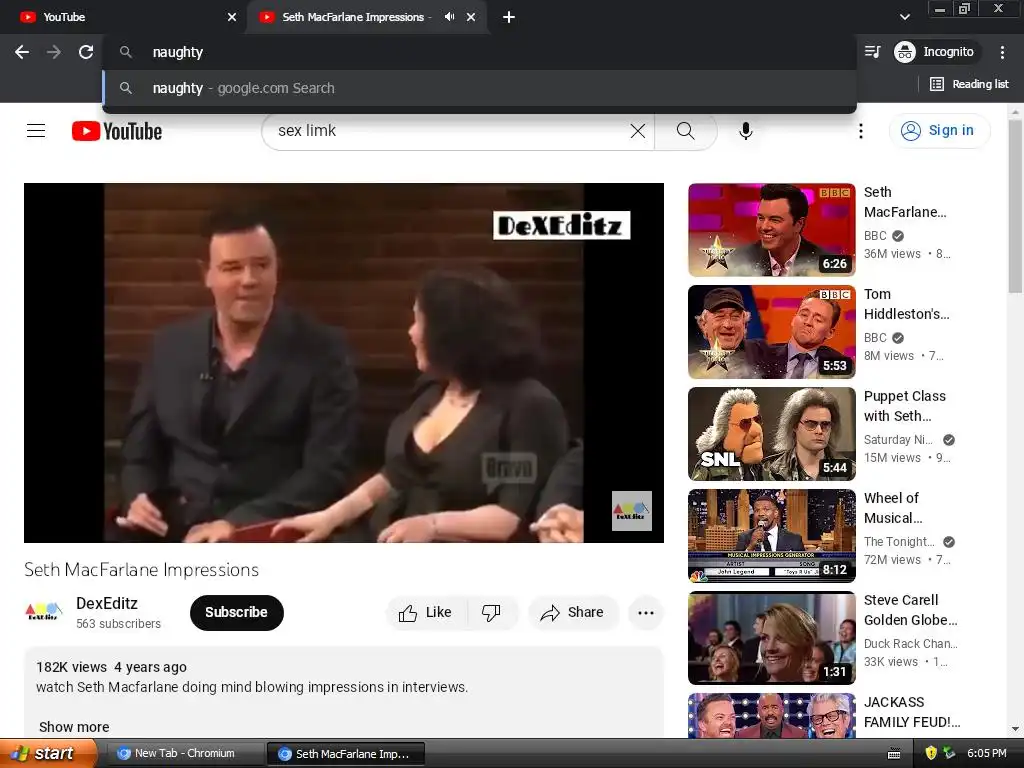Click DexEditz watermark in video corner
Viewport: 1024px width, 768px height.
click(x=632, y=511)
